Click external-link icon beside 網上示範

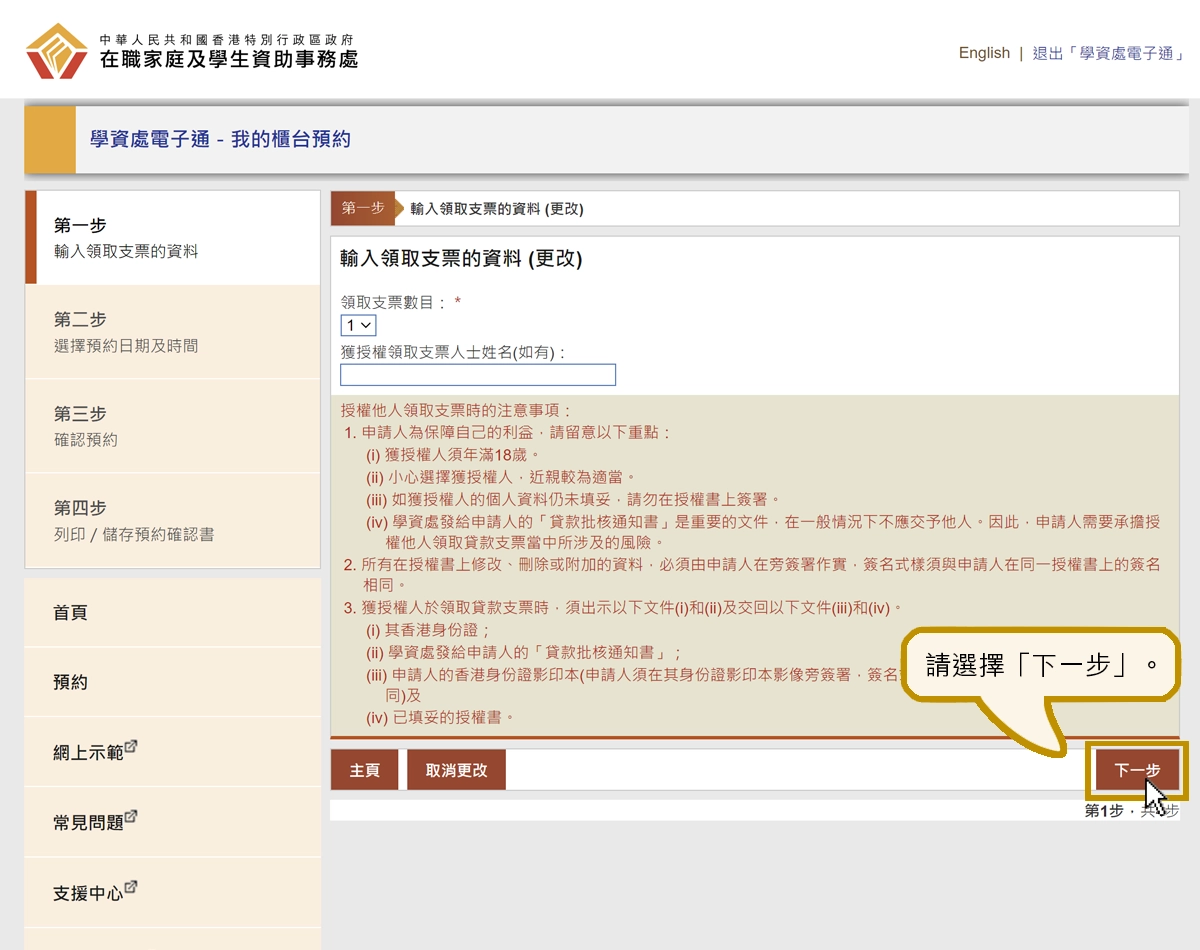tap(130, 747)
